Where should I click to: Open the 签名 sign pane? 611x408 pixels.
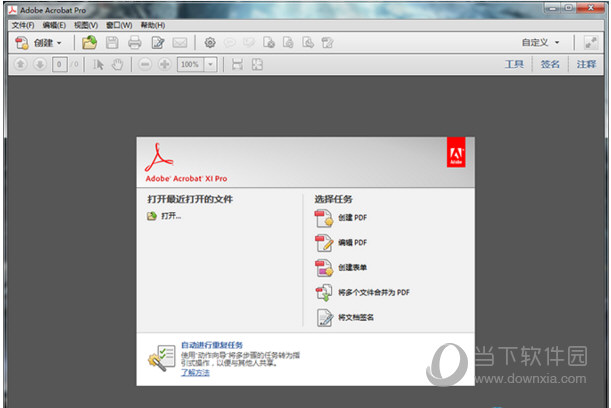pos(550,64)
